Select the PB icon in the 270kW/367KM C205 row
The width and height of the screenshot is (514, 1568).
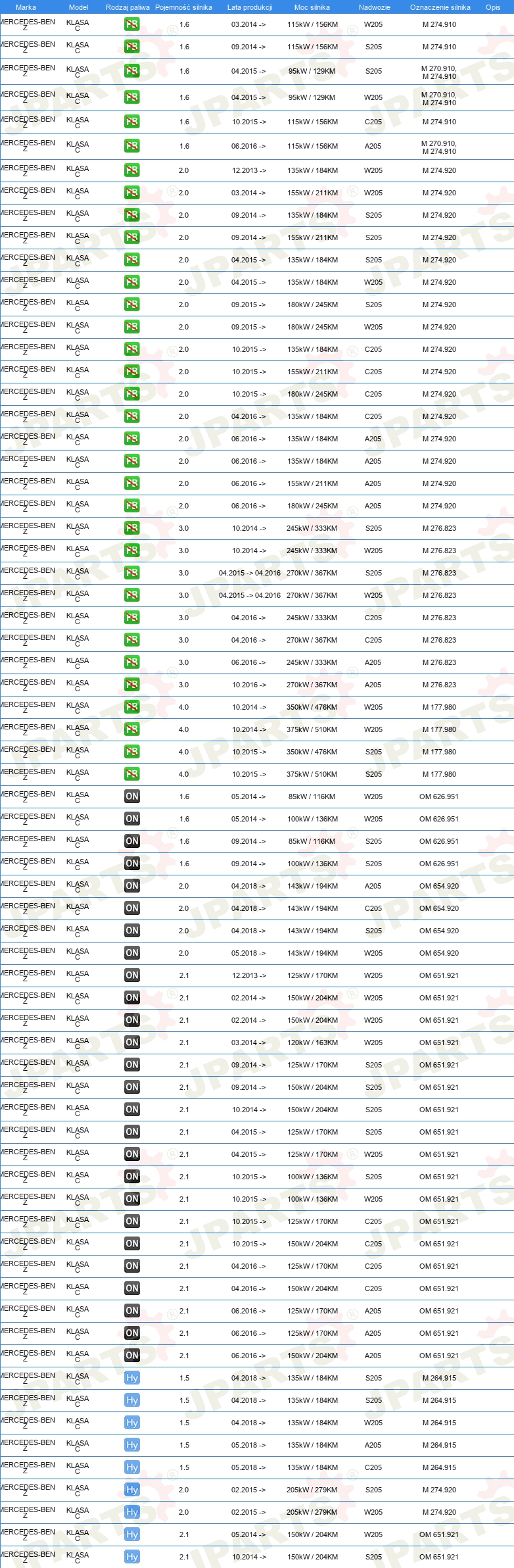click(x=132, y=640)
